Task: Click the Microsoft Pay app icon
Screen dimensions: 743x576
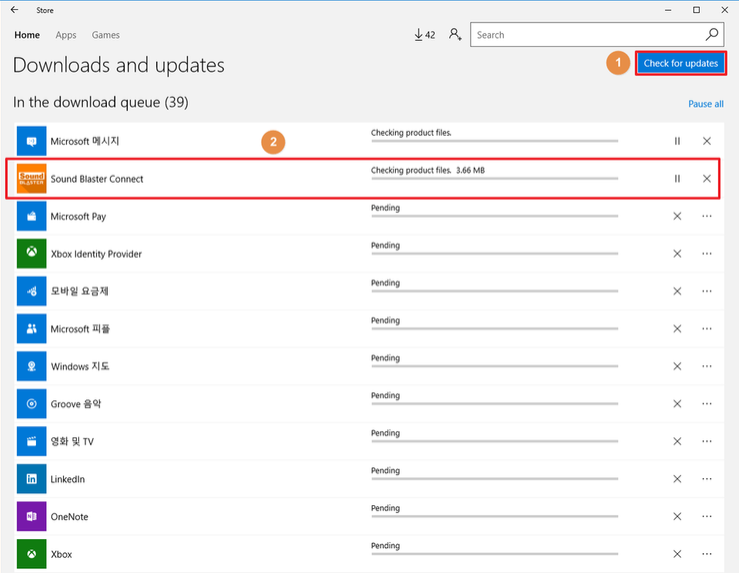Action: (31, 216)
